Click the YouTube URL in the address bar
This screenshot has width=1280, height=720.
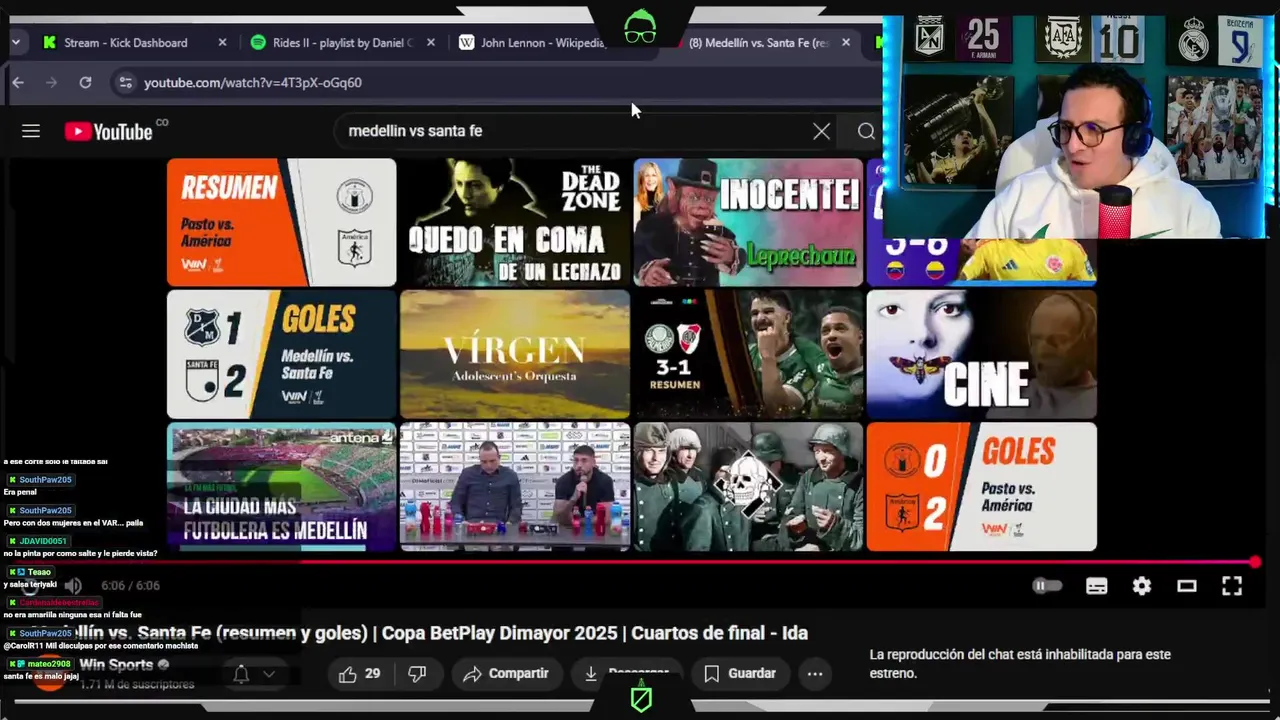253,83
